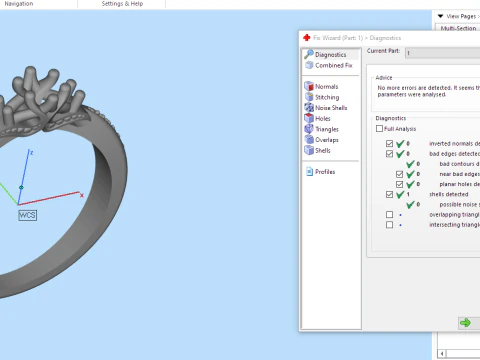Open the Settings & Help ribbon tab
This screenshot has width=480, height=360.
(x=122, y=4)
